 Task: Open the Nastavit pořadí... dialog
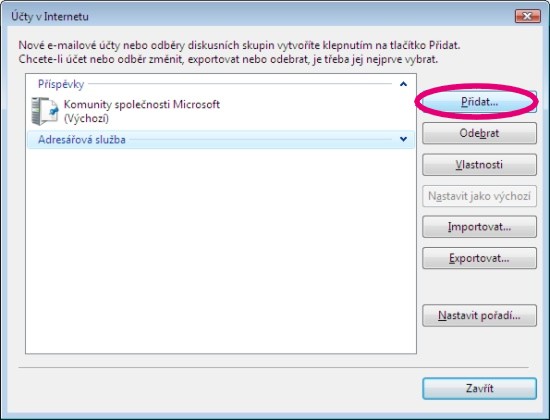coord(479,315)
